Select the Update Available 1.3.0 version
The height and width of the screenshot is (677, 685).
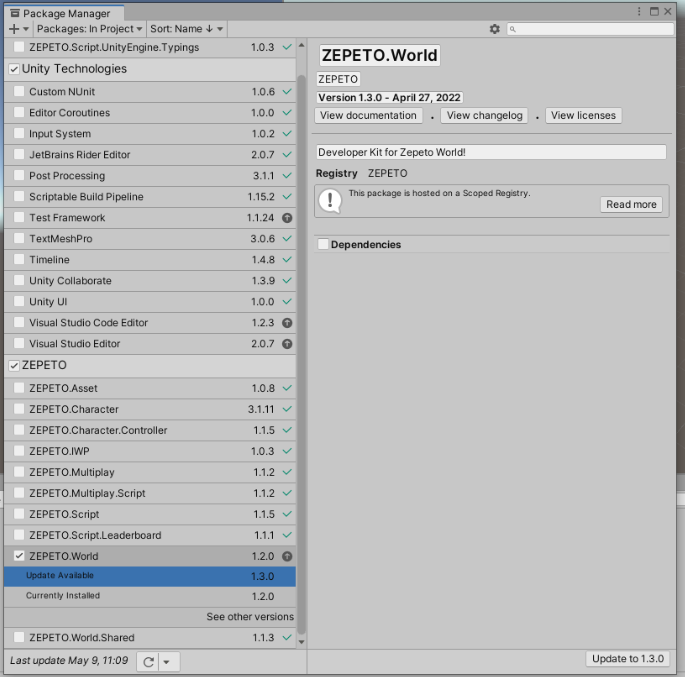click(x=150, y=576)
